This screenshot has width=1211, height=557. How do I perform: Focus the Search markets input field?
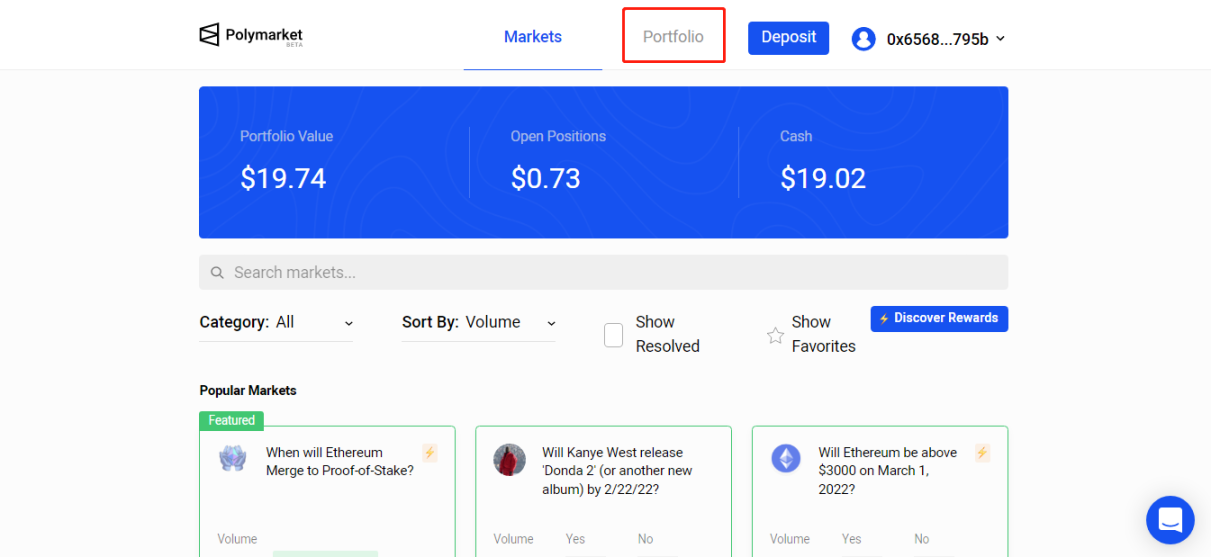coord(603,272)
